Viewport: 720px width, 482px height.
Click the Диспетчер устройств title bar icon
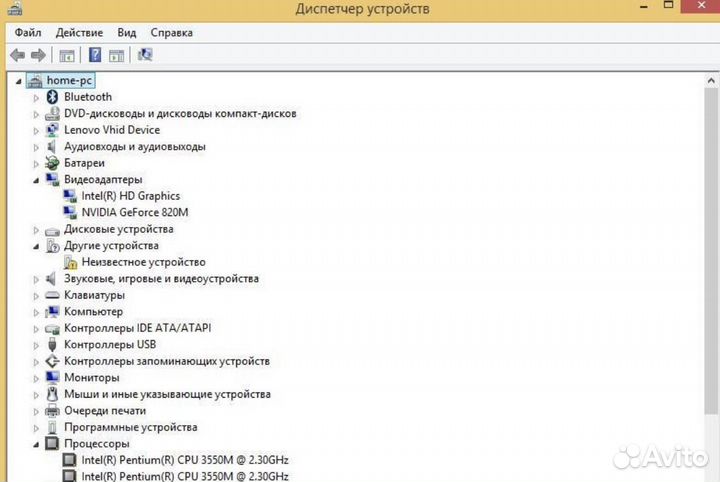pos(15,8)
